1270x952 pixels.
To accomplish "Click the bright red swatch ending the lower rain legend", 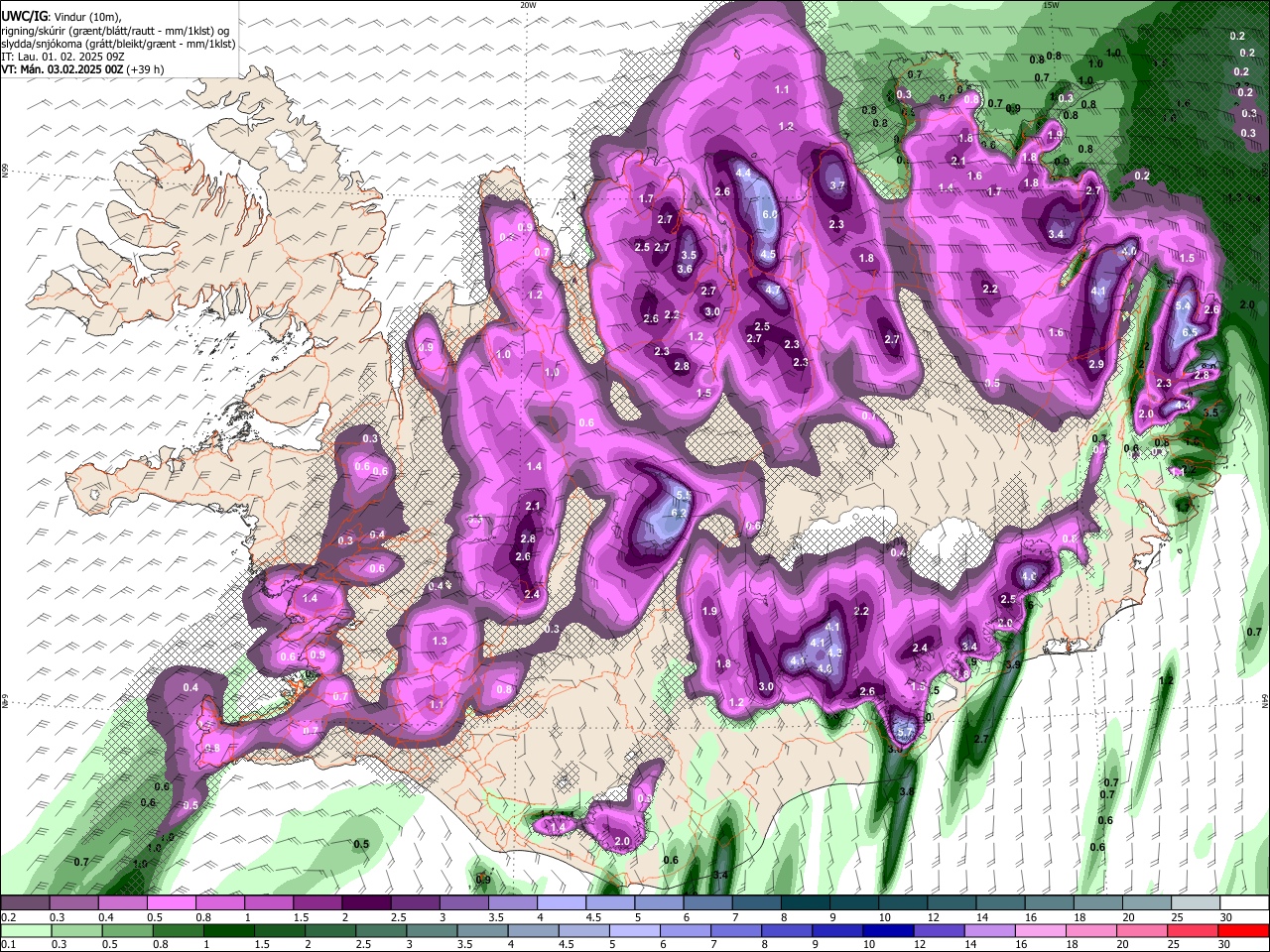I will point(1243,930).
